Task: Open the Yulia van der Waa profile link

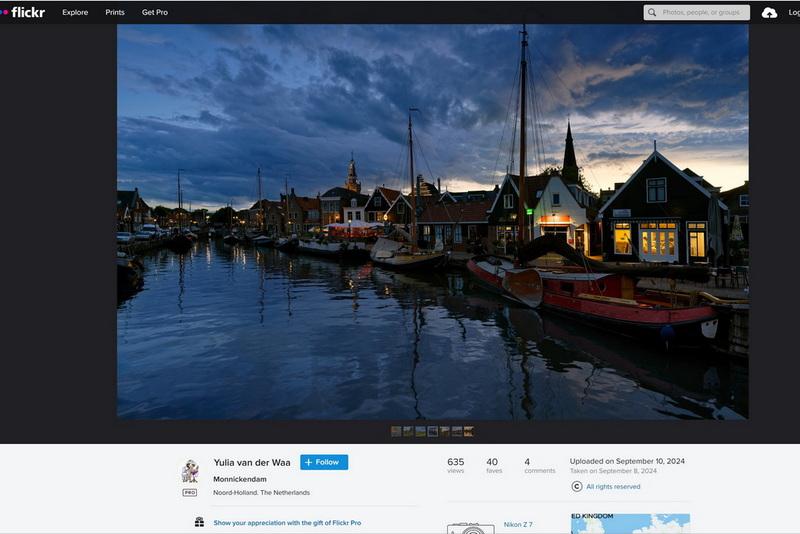Action: (252, 463)
